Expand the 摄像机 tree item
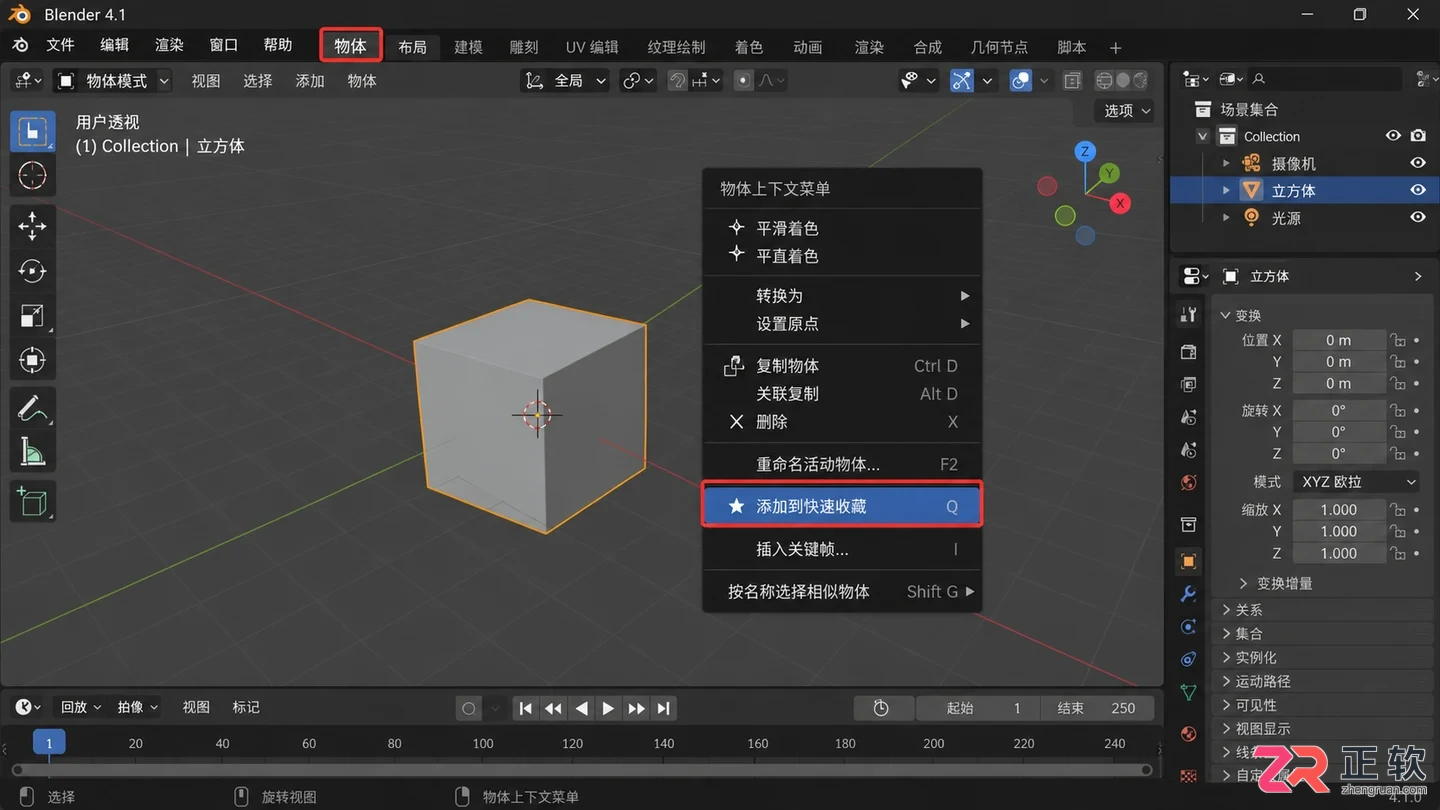This screenshot has height=810, width=1440. point(1227,163)
